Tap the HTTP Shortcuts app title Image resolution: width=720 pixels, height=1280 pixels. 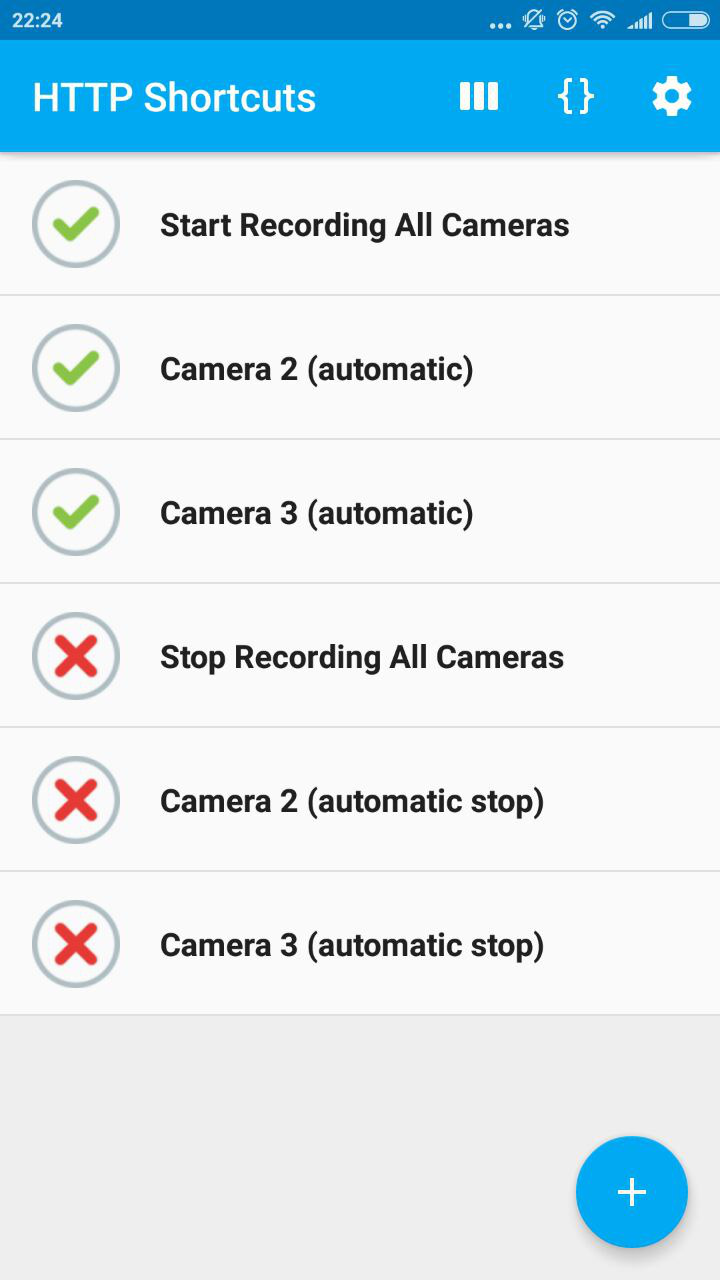174,98
